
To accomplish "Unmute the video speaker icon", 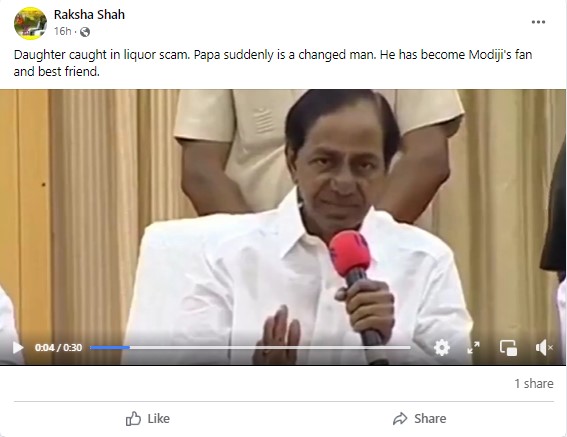I will tap(544, 348).
